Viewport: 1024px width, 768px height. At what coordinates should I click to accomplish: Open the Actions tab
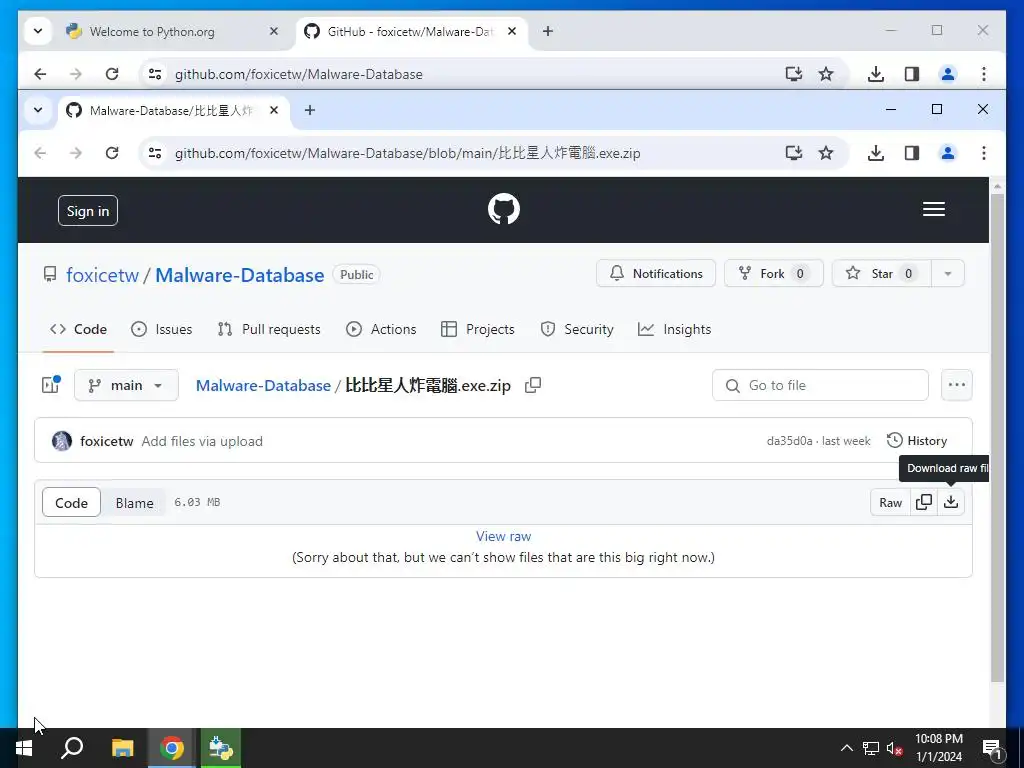[381, 329]
